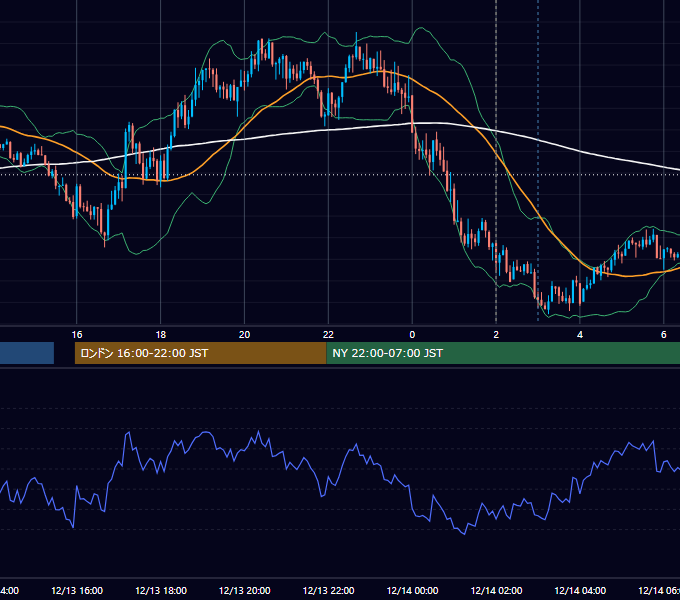Click the 2 hour label on price chart axis
680x600 pixels.
tap(496, 335)
